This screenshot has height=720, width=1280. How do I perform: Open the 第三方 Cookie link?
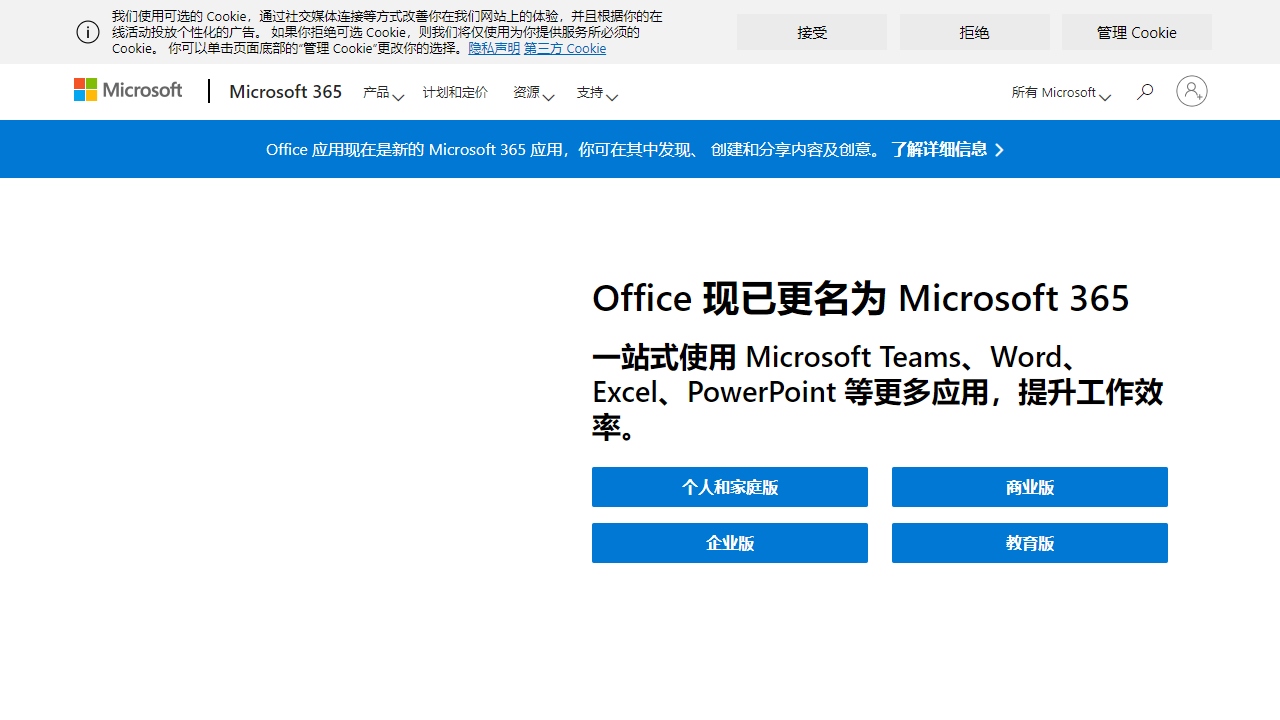click(565, 48)
